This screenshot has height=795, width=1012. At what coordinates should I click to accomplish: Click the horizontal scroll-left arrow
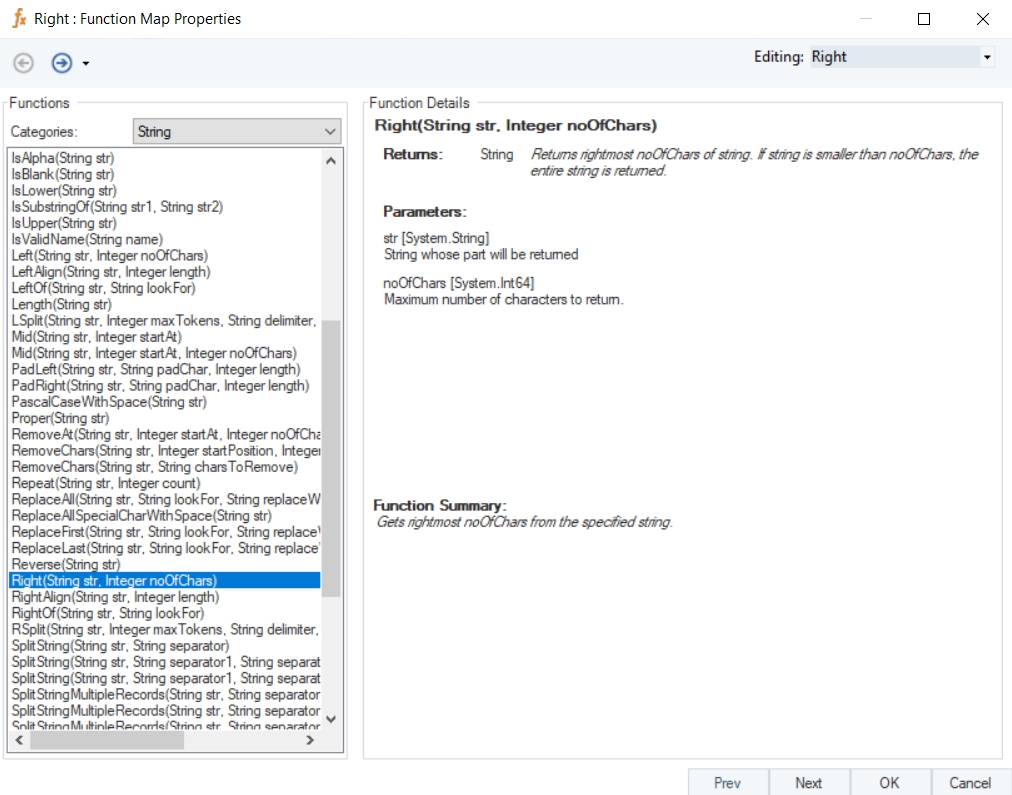pyautogui.click(x=19, y=740)
